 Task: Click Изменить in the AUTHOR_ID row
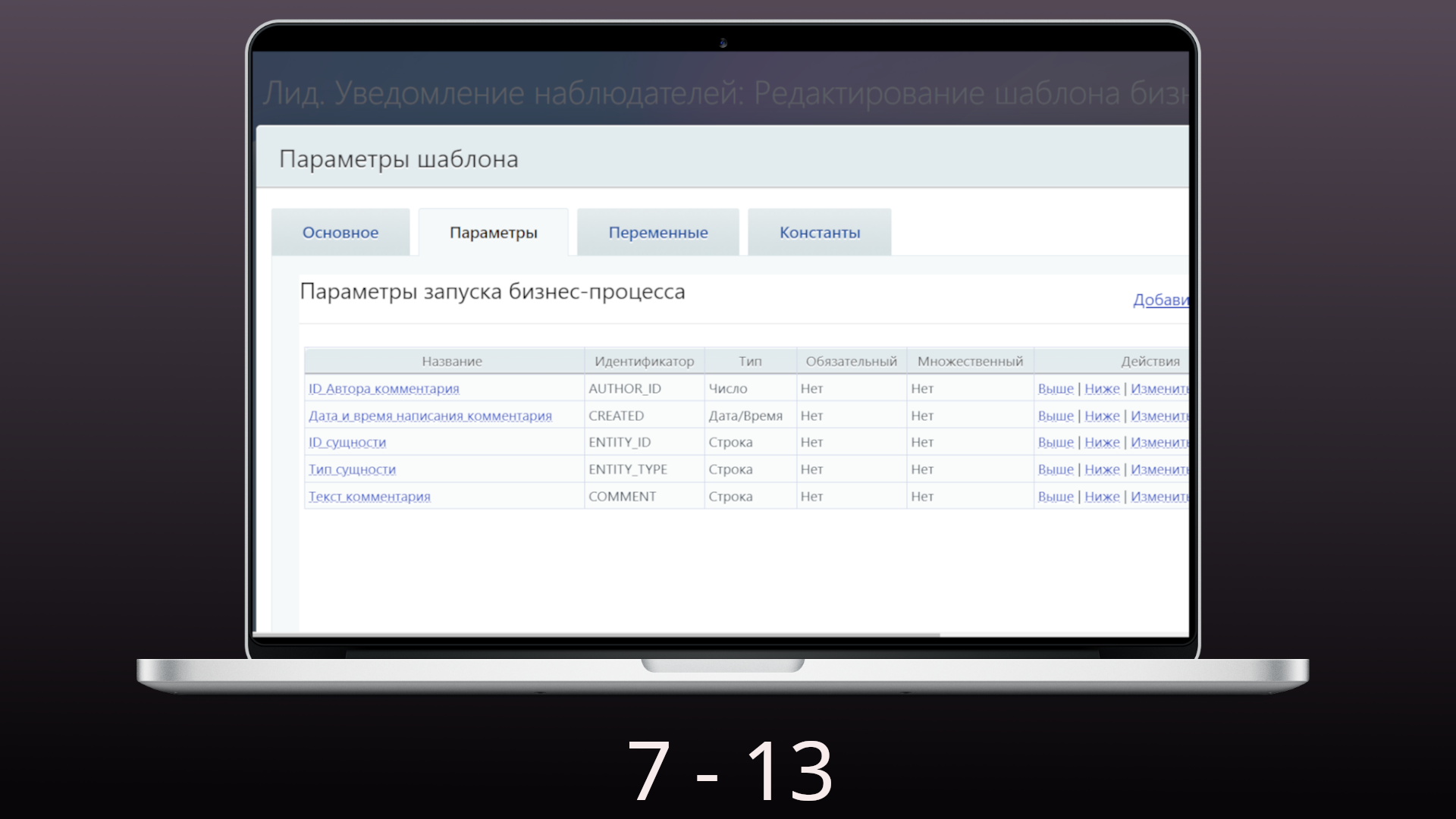coord(1159,389)
